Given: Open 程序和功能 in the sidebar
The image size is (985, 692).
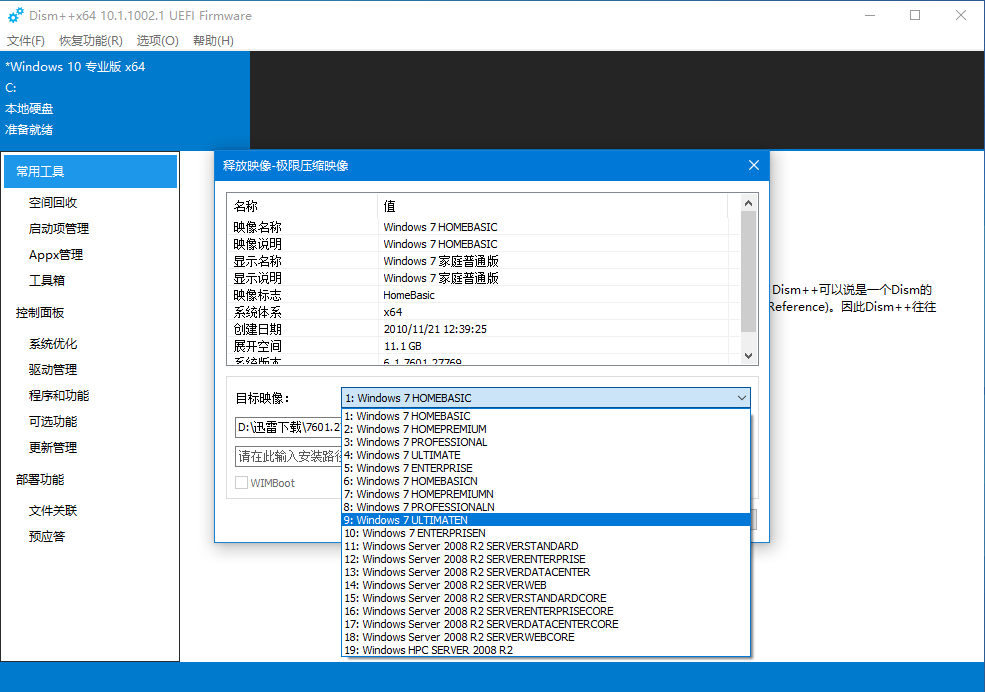Looking at the screenshot, I should 58,396.
